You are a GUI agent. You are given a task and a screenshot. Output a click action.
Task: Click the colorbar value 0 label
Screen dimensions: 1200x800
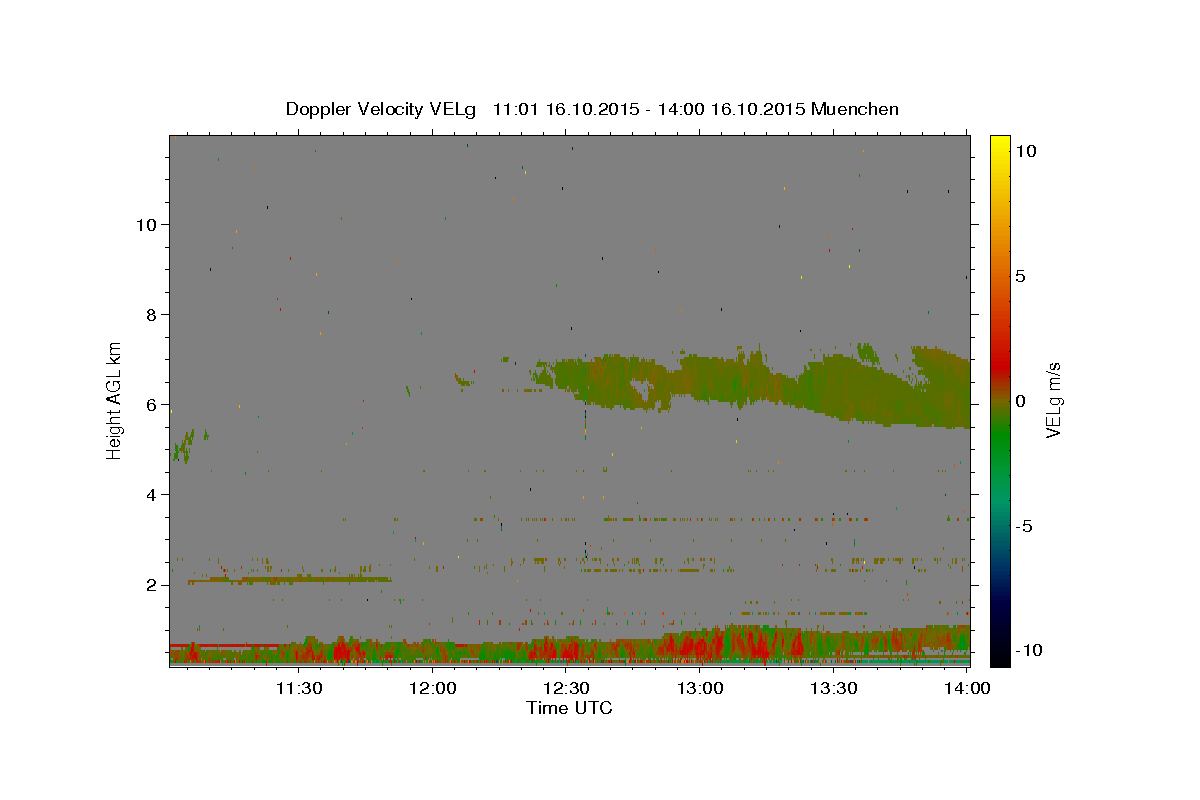point(1020,401)
